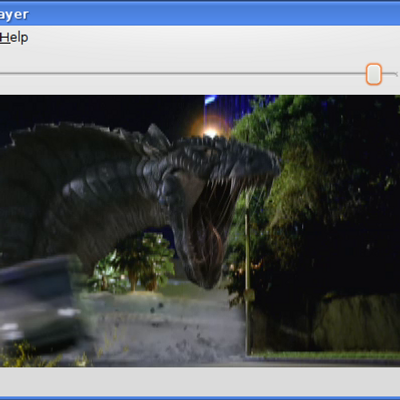Click the seek slider handle
Screen dimensions: 400x400
click(x=374, y=74)
